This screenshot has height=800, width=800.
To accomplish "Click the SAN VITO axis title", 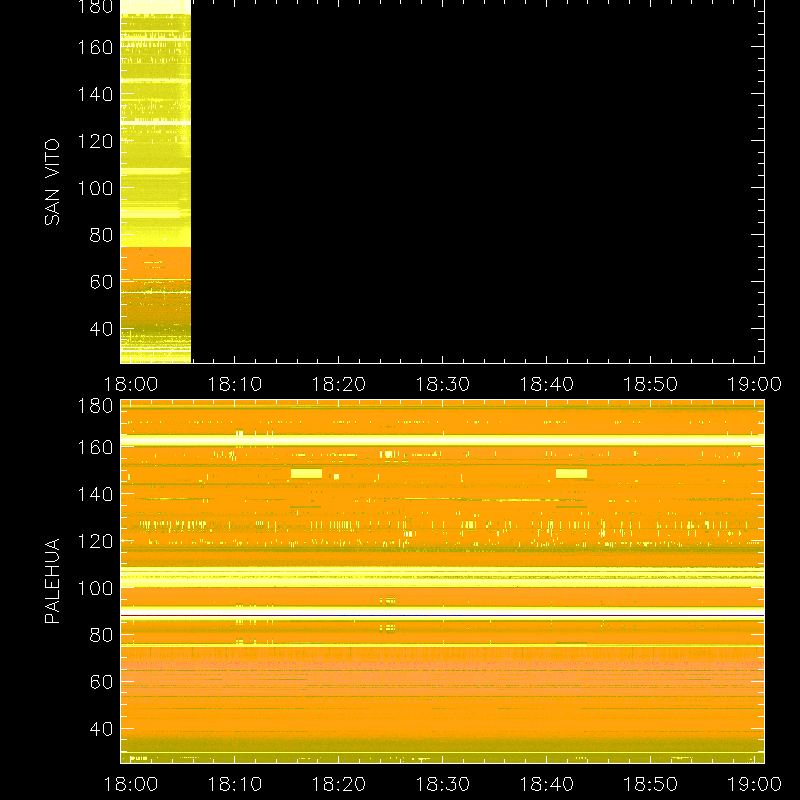I will click(52, 182).
